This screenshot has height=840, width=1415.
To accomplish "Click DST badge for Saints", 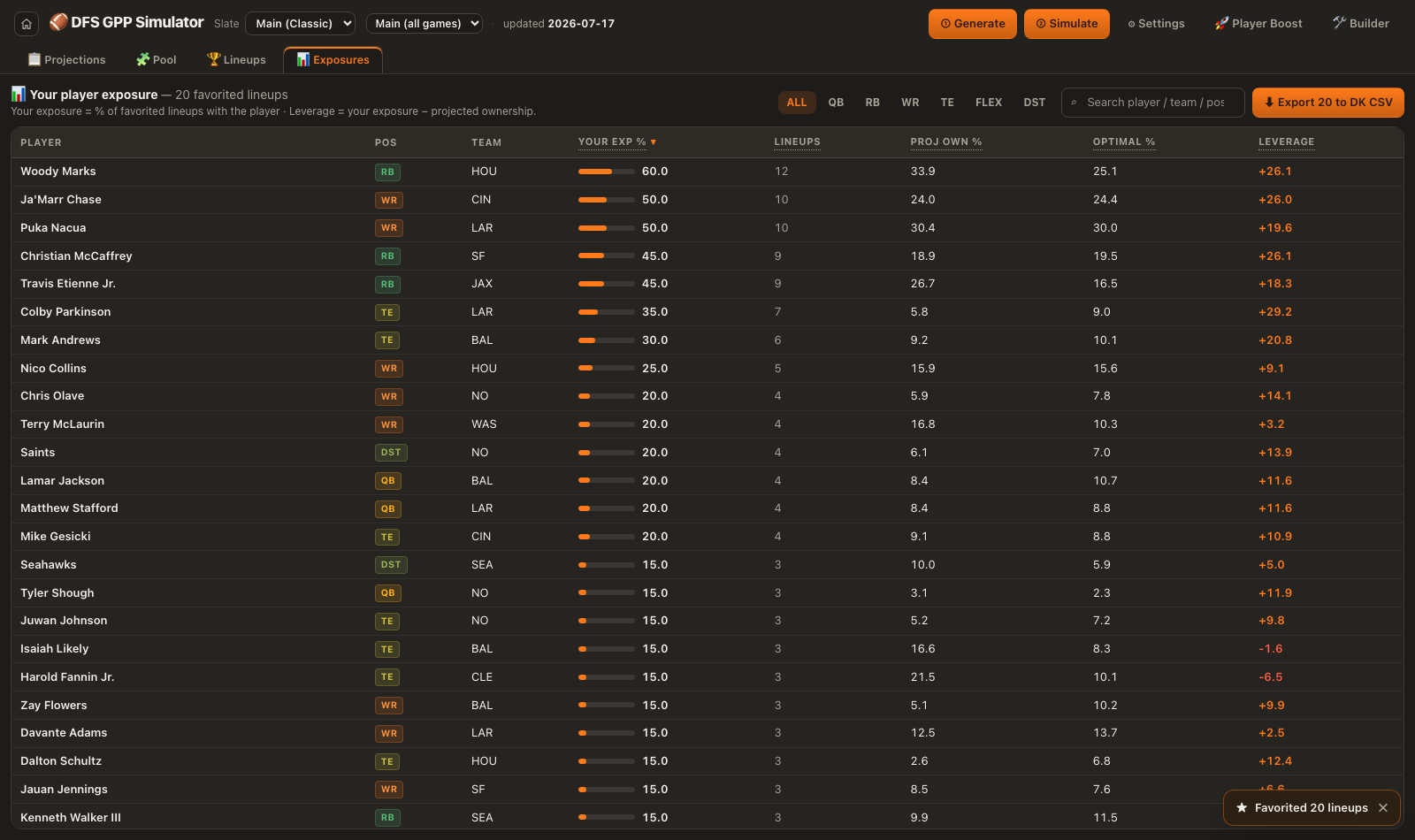I will [x=391, y=453].
